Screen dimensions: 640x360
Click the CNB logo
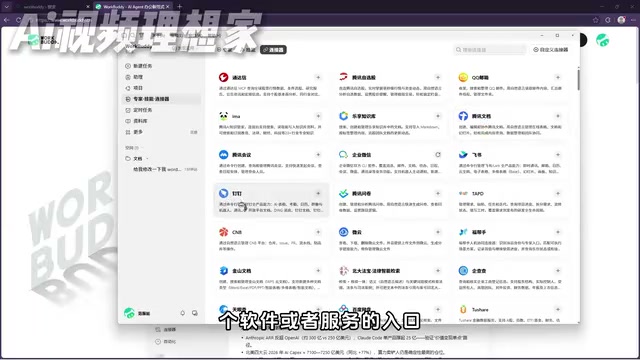tap(223, 232)
